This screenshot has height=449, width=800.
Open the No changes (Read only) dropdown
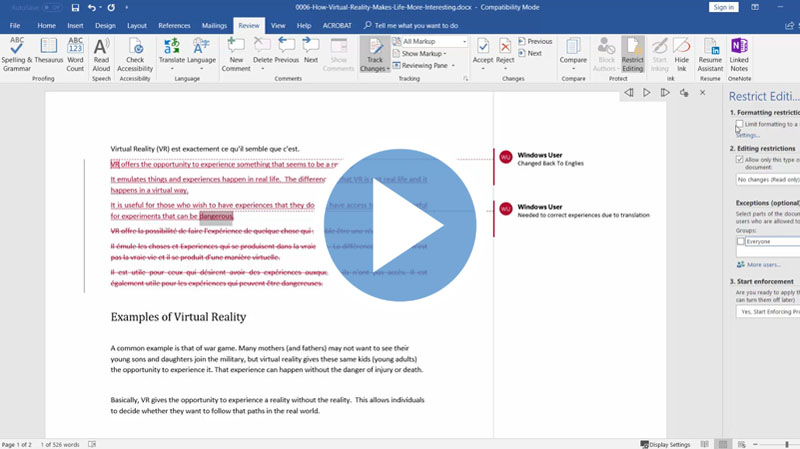coord(768,179)
